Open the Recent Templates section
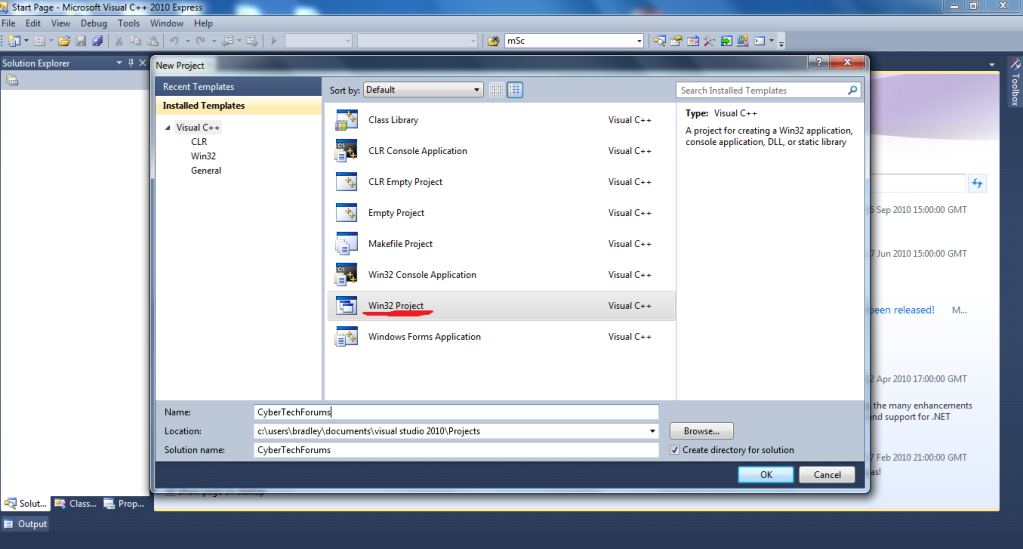This screenshot has height=549, width=1023. [198, 87]
